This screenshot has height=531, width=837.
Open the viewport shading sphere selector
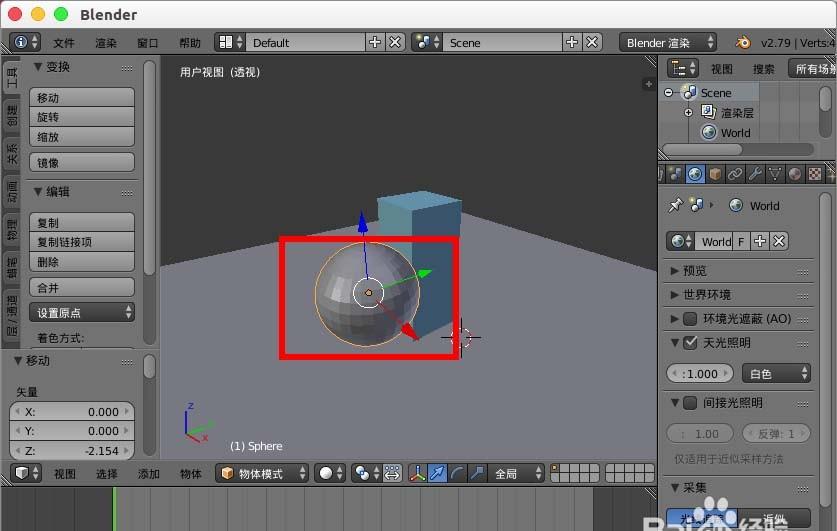pos(329,473)
